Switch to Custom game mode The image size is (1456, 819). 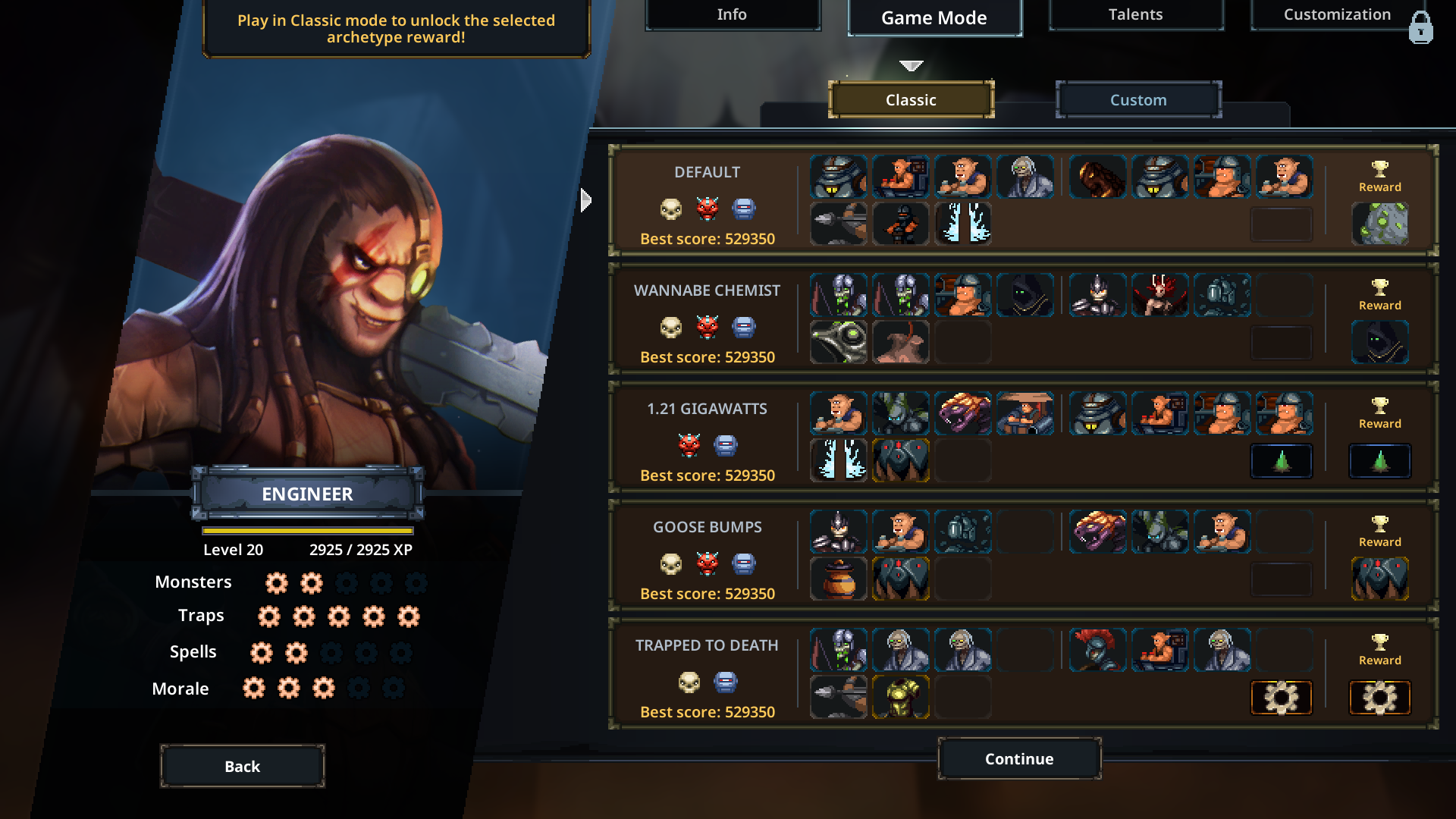tap(1138, 99)
